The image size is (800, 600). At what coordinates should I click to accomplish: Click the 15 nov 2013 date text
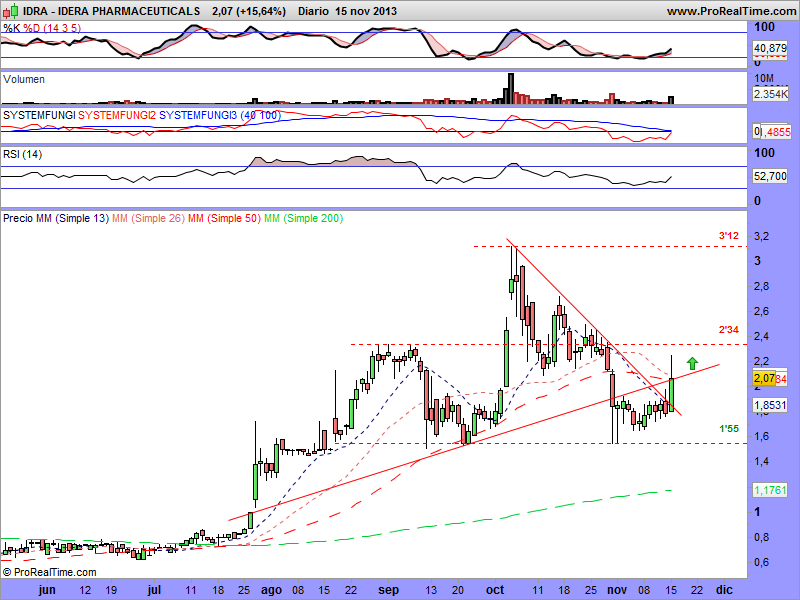(366, 11)
